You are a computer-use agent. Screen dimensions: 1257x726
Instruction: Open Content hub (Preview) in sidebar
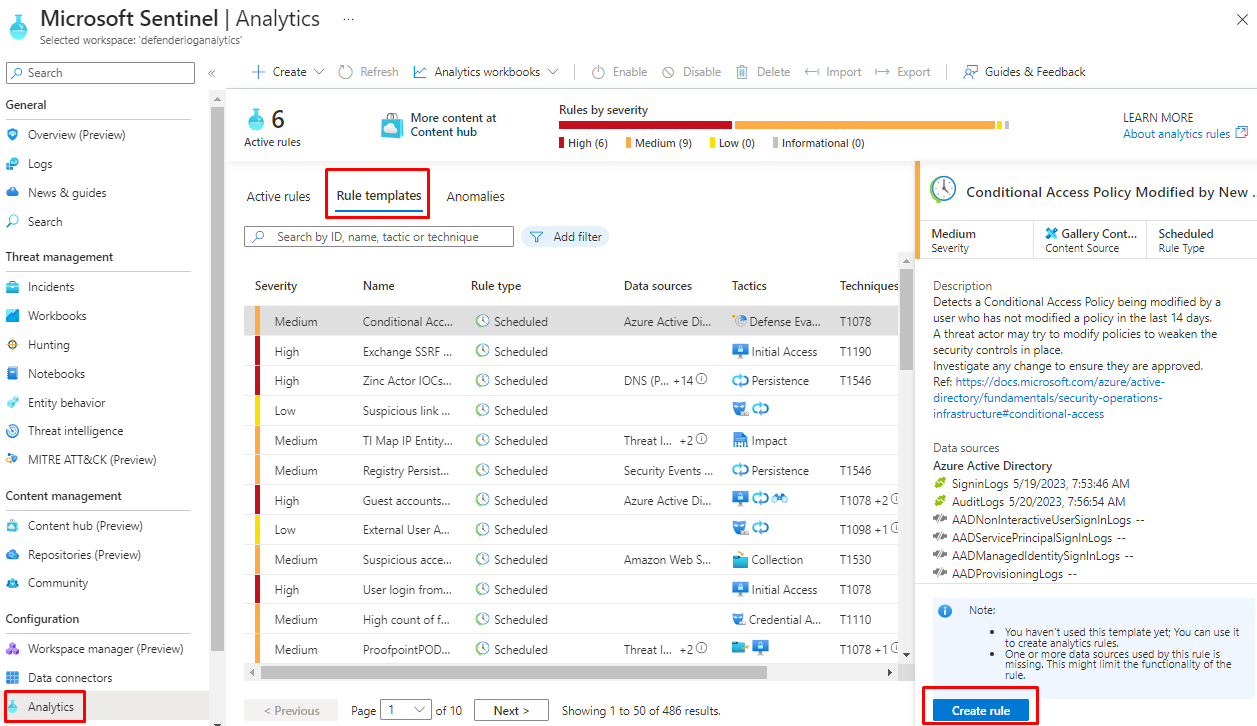(84, 526)
